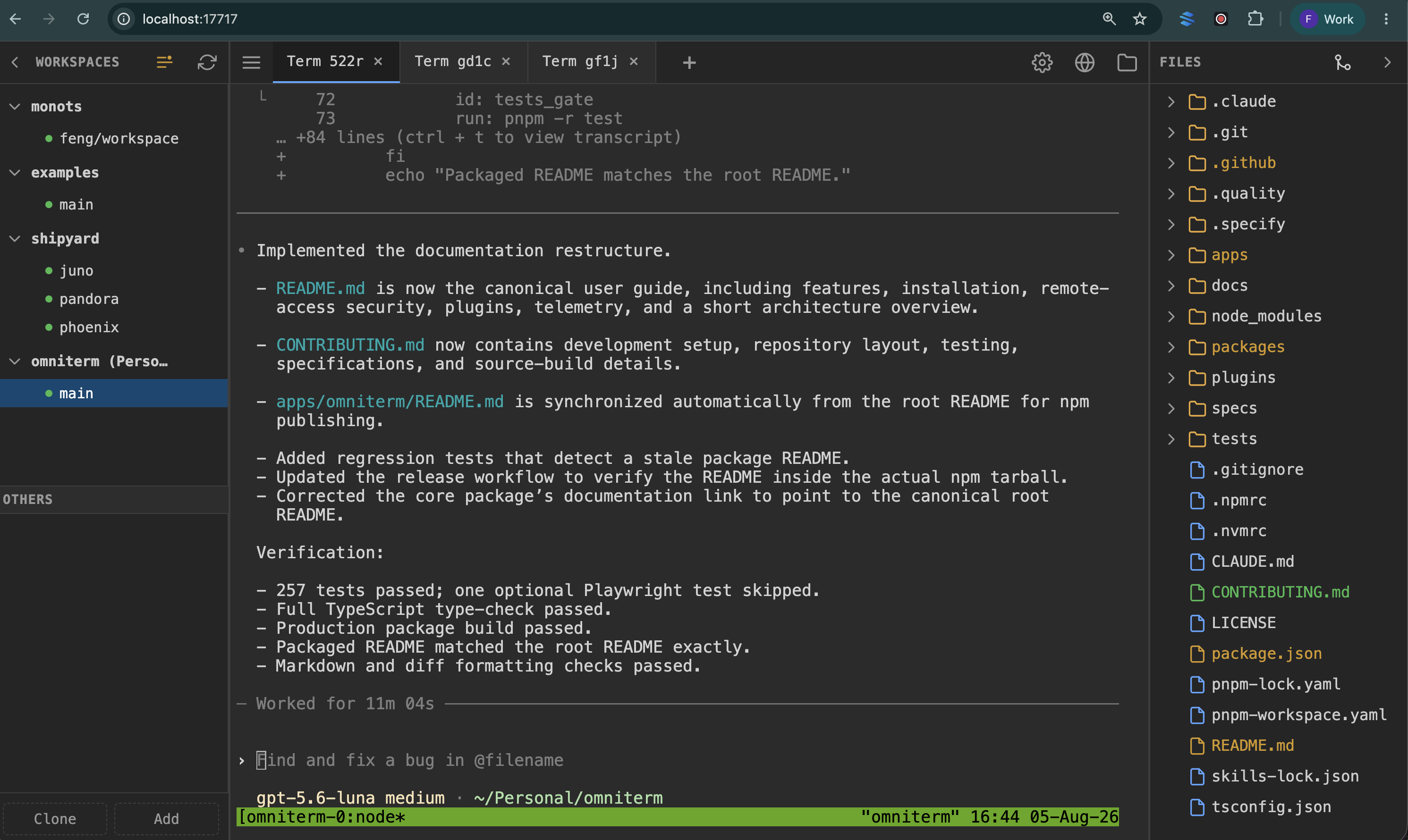Viewport: 1408px width, 840px height.
Task: Open the browser three-dot menu
Action: click(1386, 19)
